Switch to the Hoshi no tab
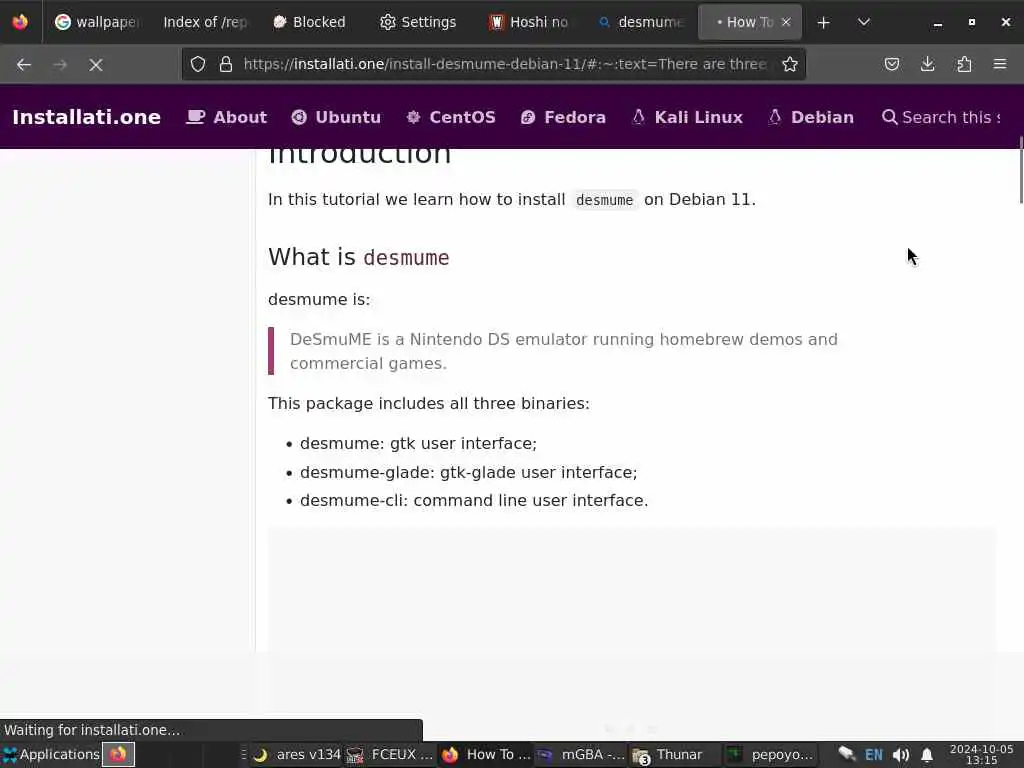The height and width of the screenshot is (768, 1024). 528,22
